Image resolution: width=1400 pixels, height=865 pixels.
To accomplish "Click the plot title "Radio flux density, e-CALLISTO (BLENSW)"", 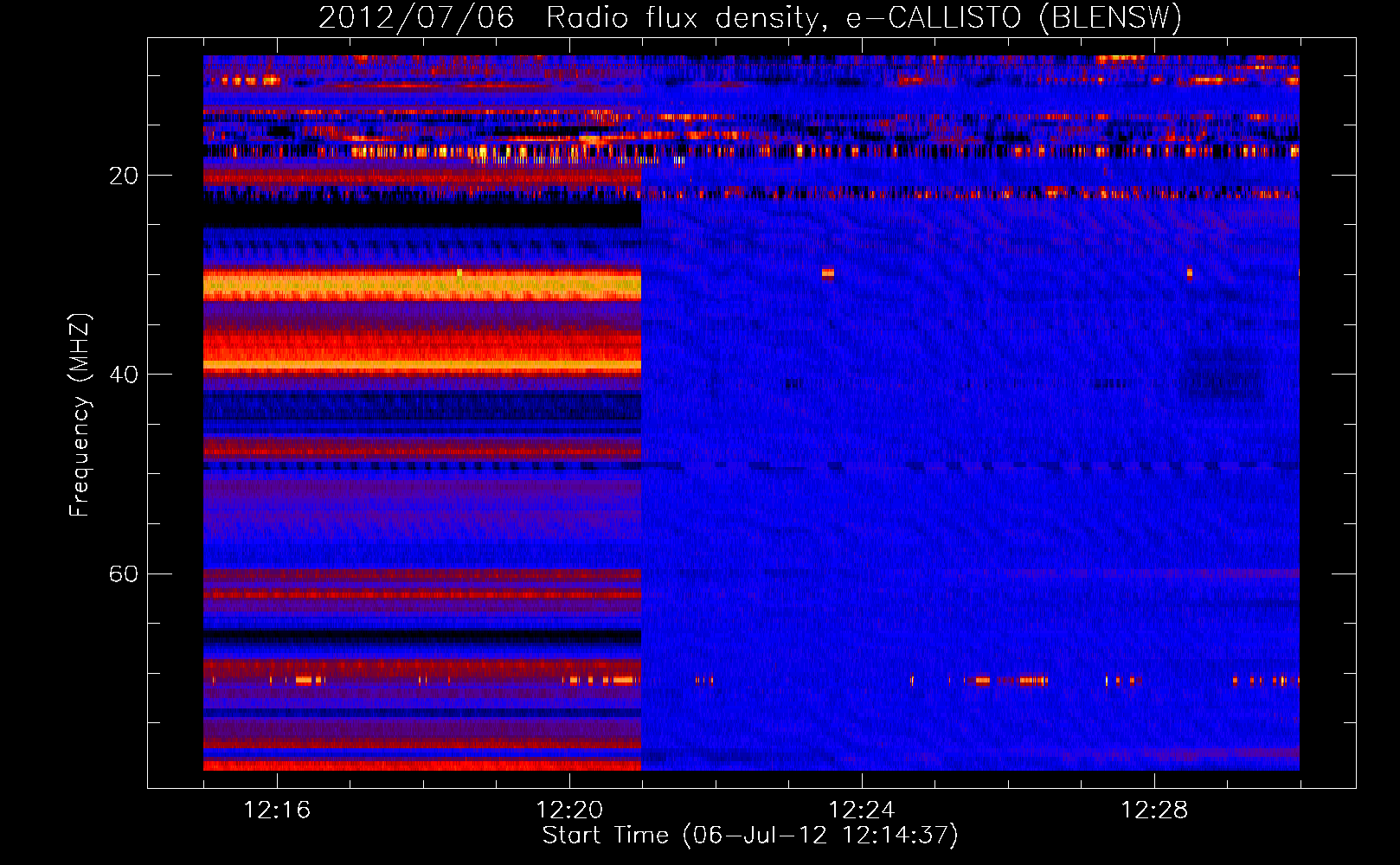I will tap(864, 17).
